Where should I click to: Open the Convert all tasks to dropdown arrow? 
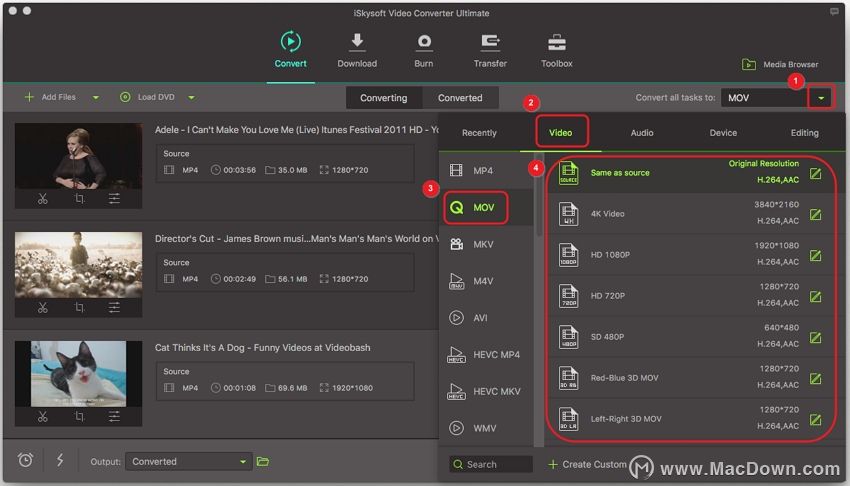[821, 98]
